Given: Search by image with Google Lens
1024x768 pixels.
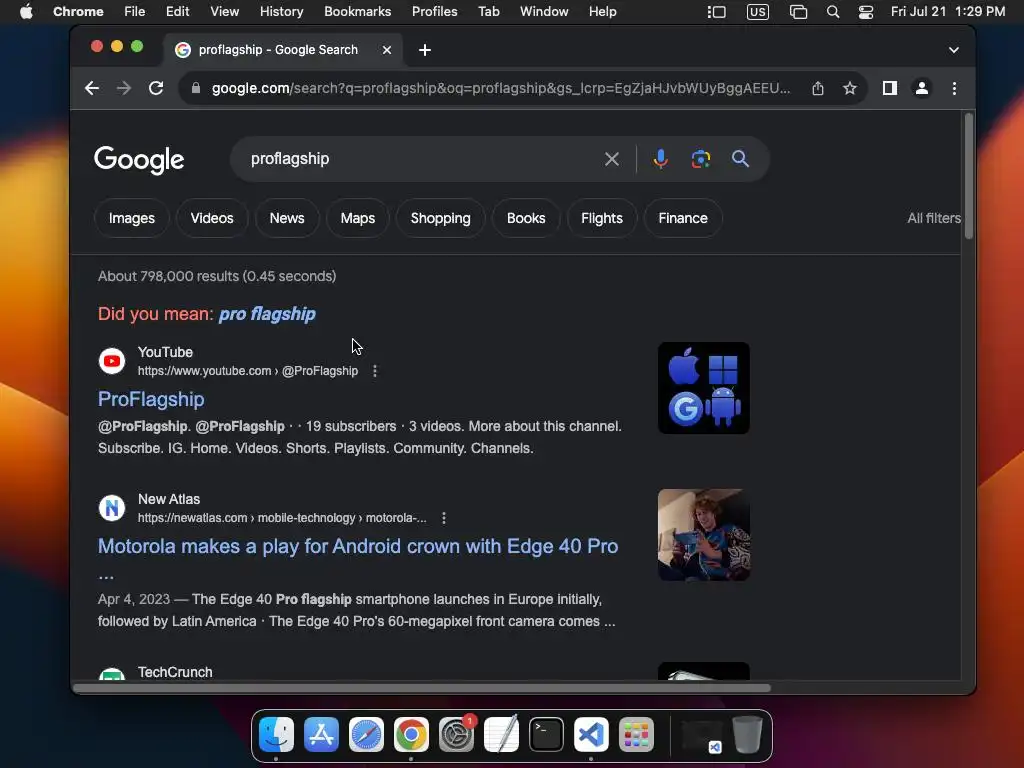Looking at the screenshot, I should pyautogui.click(x=701, y=159).
